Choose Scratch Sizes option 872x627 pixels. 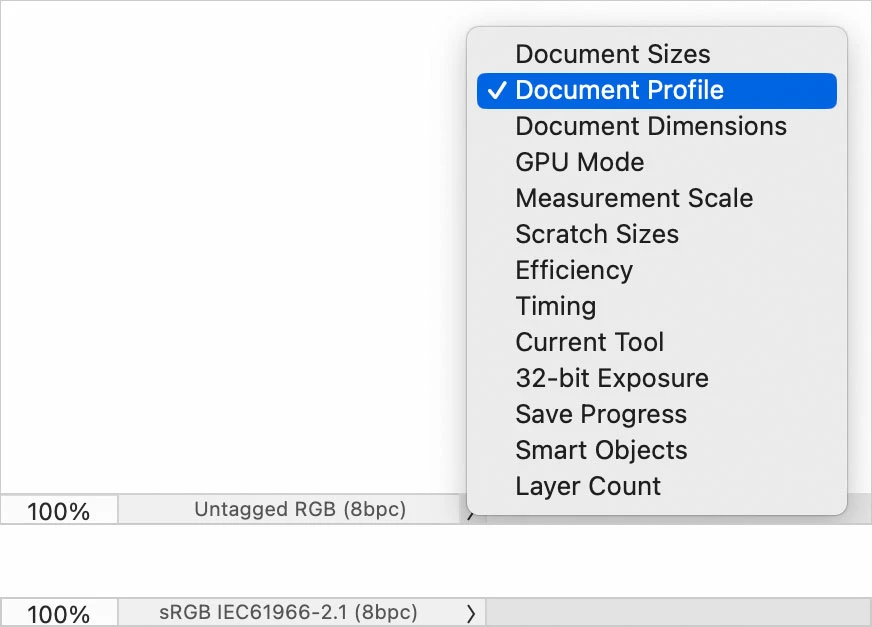point(597,234)
